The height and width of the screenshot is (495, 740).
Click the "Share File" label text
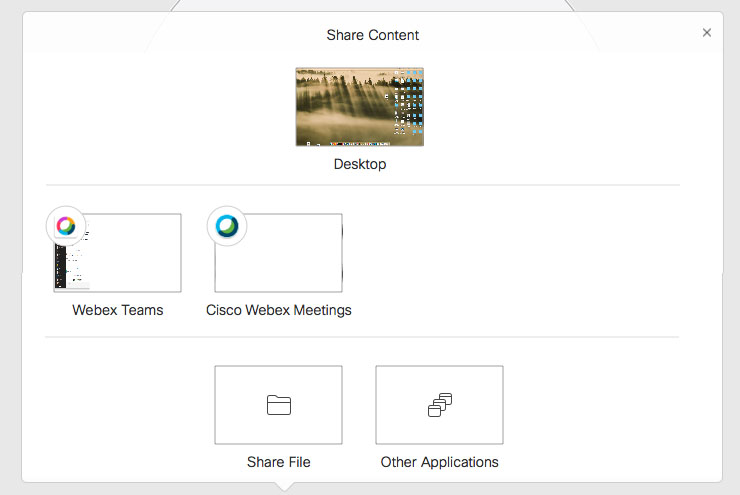279,462
